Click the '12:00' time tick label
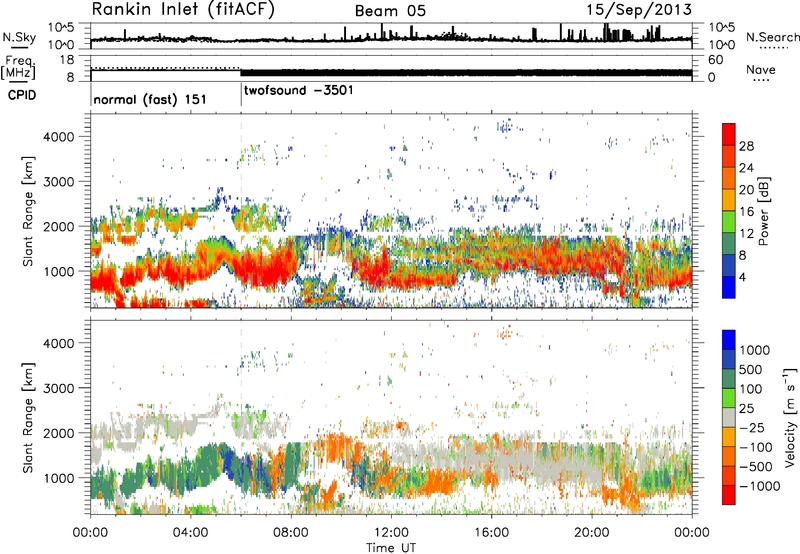Screen dimensions: 800x554 [x=391, y=533]
